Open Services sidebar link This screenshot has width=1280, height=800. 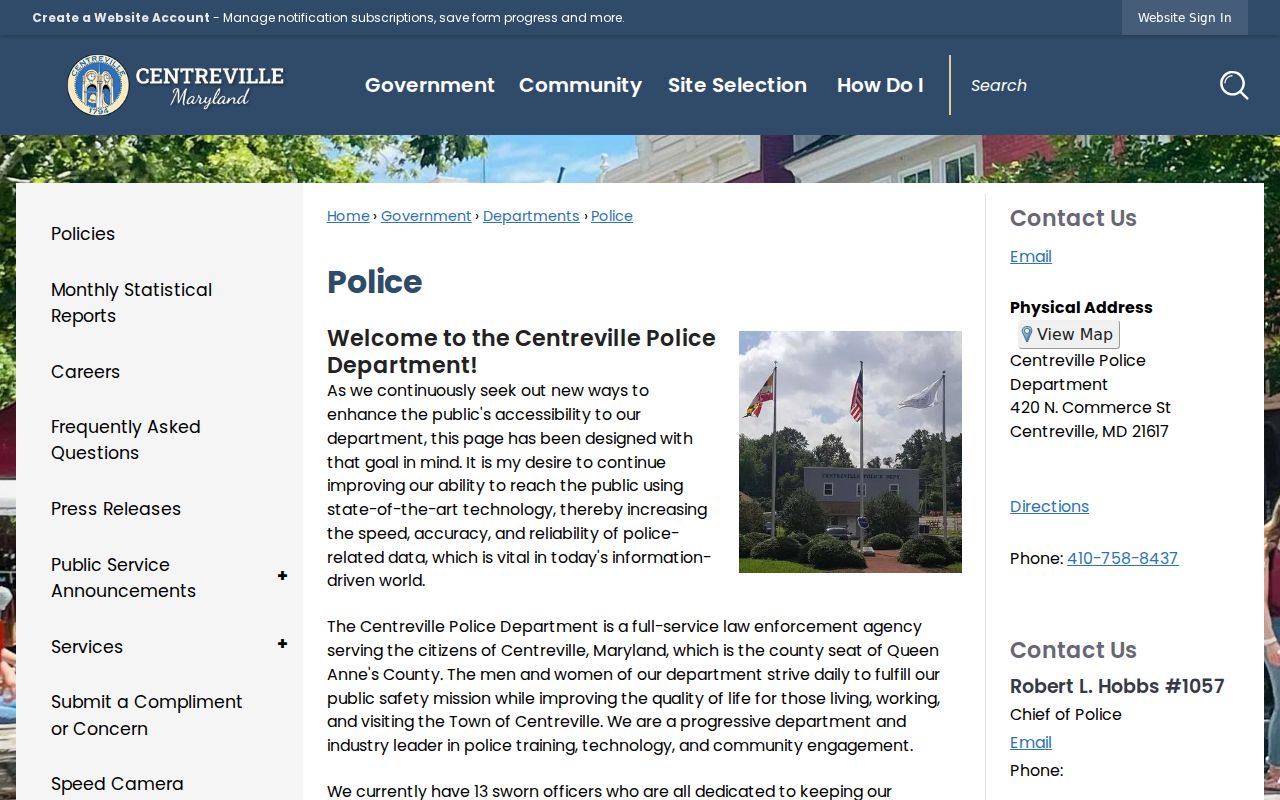87,646
